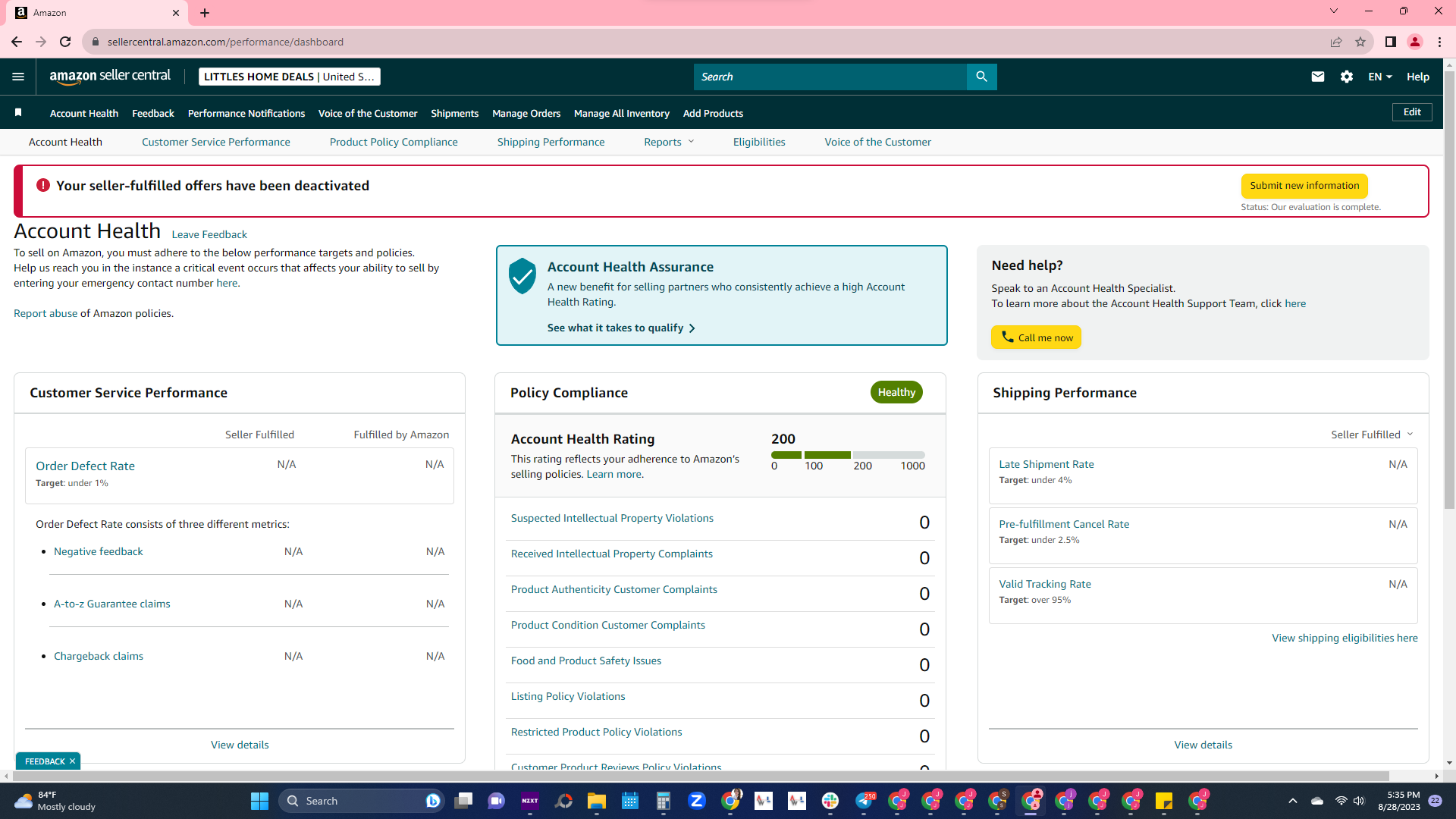Viewport: 1456px width, 819px height.
Task: Open Sticky Notes from the taskbar
Action: [x=1164, y=801]
